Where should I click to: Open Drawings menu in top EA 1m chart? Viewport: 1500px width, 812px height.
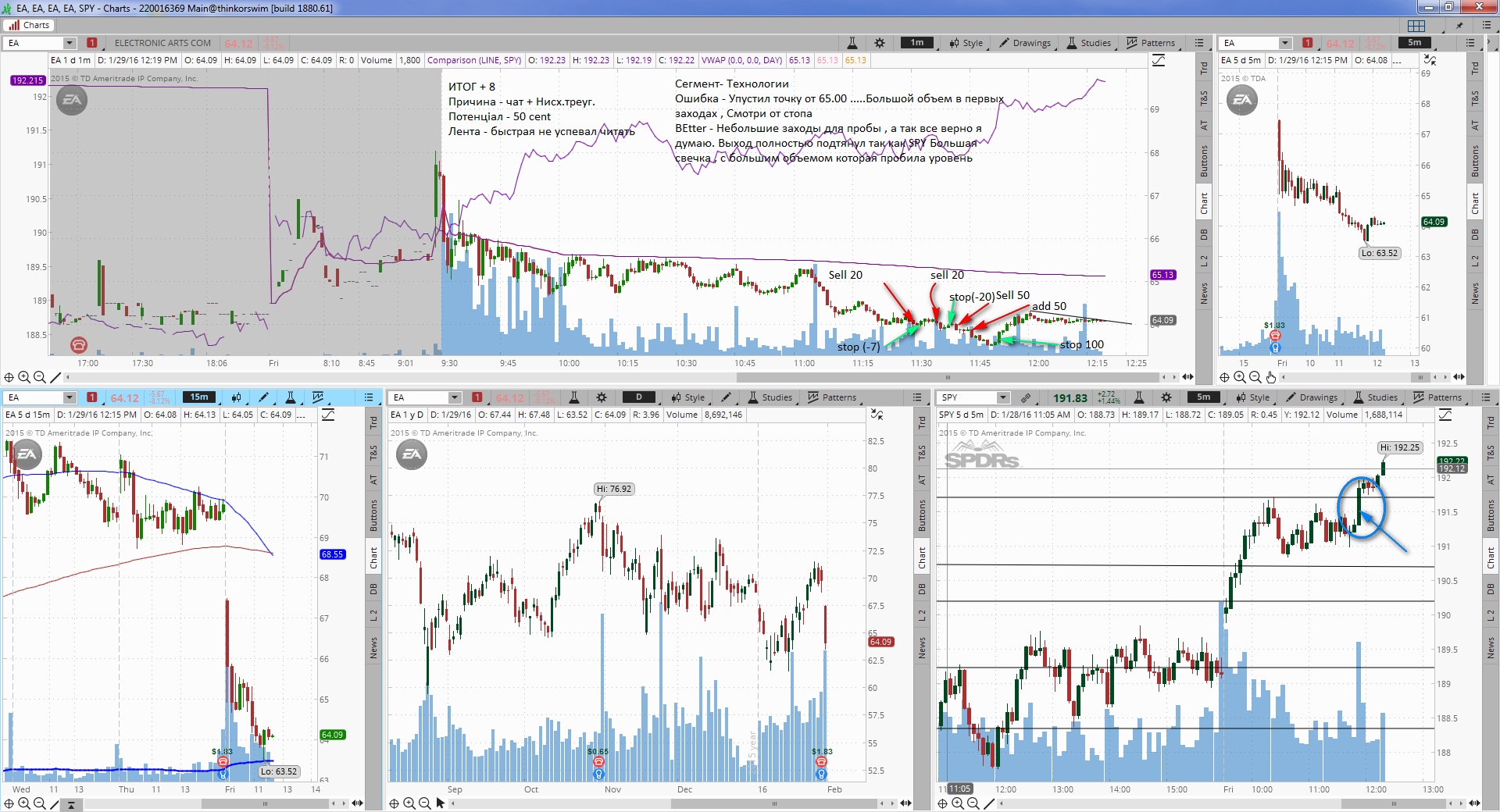coord(1025,43)
